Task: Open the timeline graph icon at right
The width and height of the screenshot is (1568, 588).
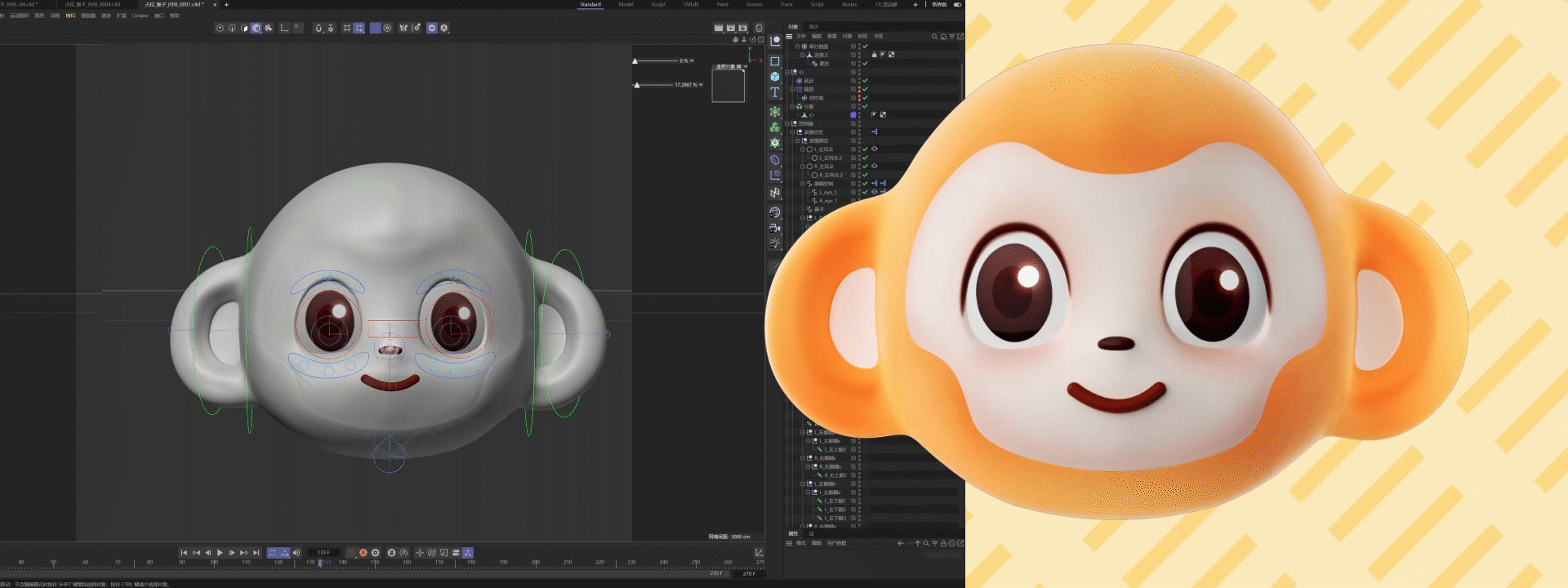Action: [759, 553]
